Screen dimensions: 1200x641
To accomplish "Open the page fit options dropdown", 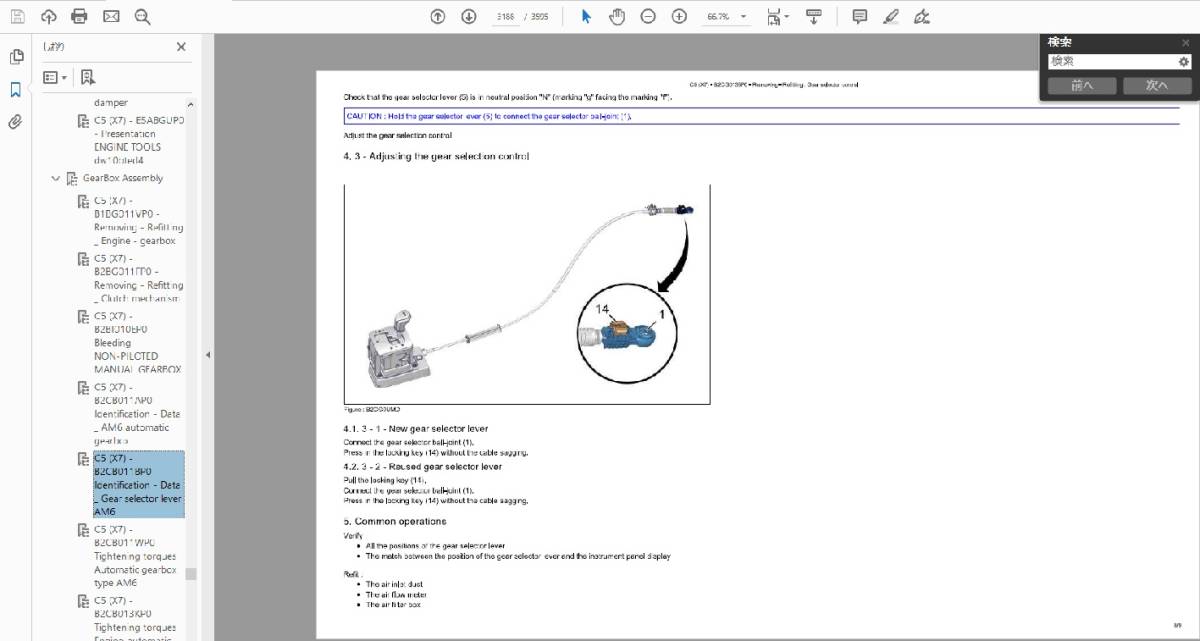I will 777,16.
